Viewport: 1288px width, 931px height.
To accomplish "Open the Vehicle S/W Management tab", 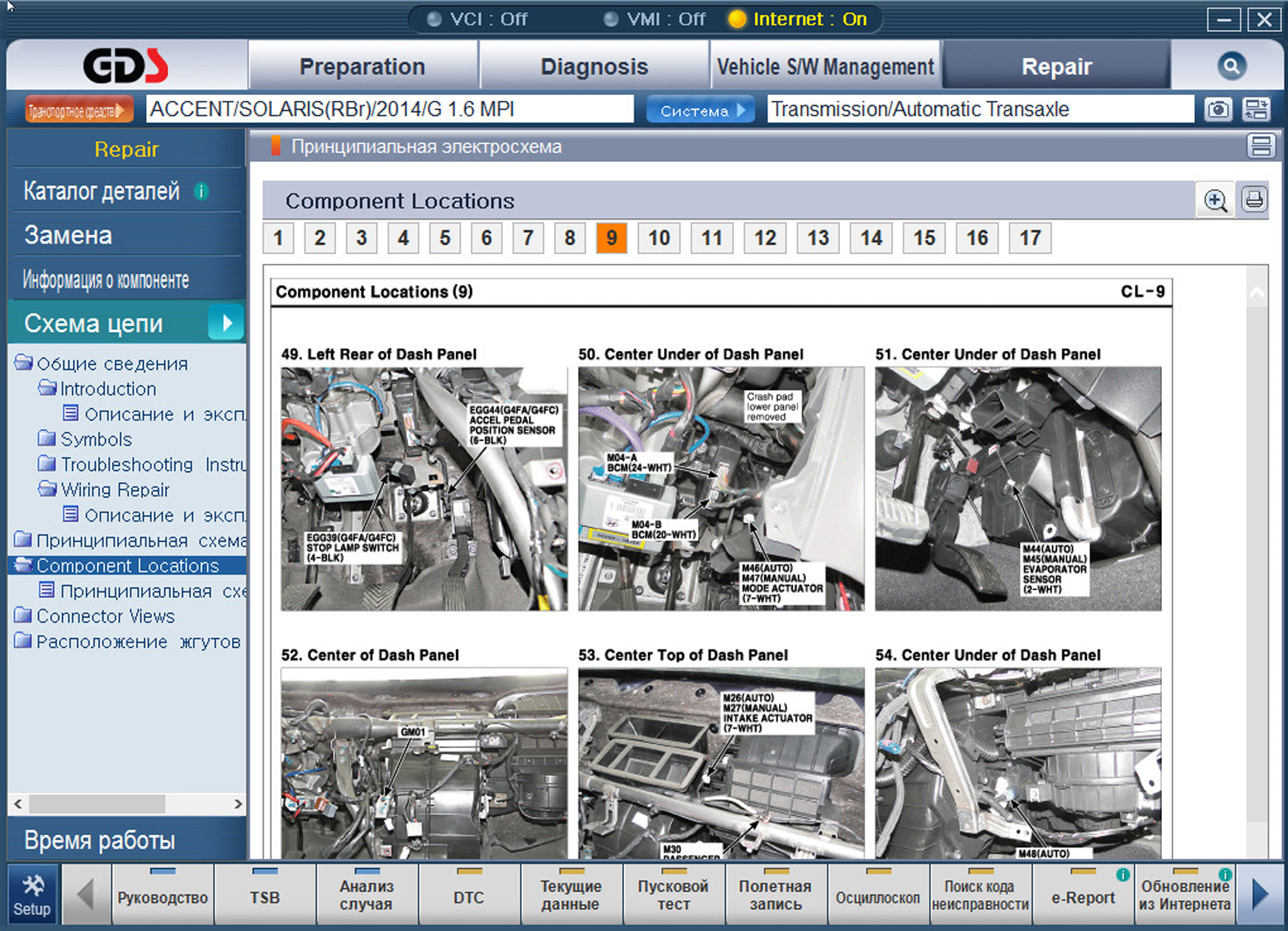I will [x=825, y=67].
